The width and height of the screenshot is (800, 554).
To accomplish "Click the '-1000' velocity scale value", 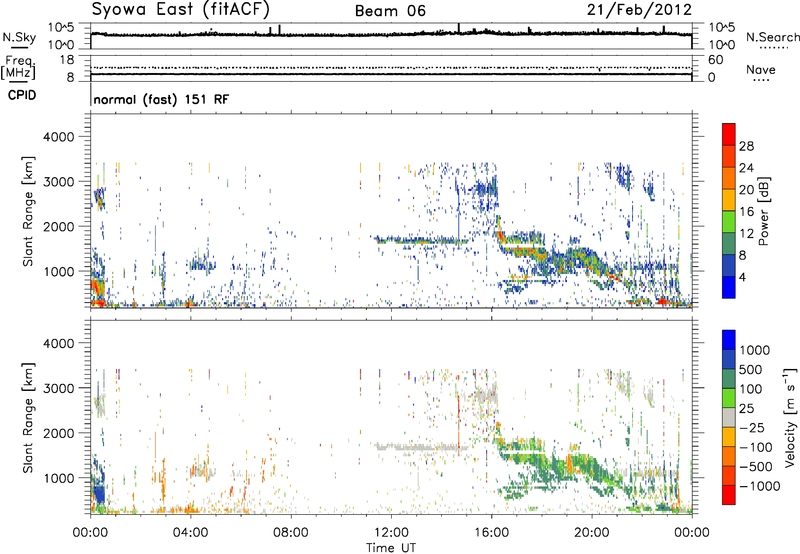I will (x=760, y=486).
